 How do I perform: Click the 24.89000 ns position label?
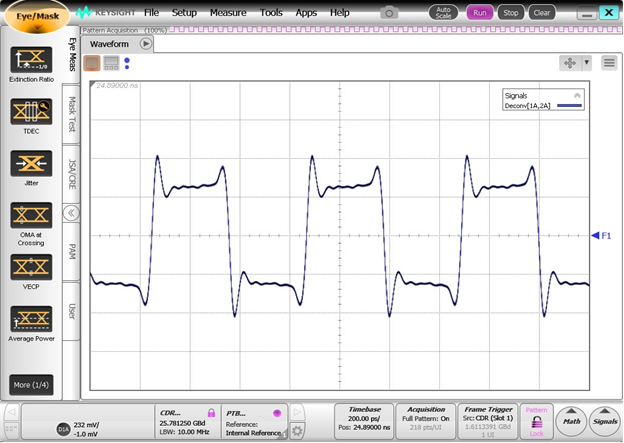(x=117, y=86)
